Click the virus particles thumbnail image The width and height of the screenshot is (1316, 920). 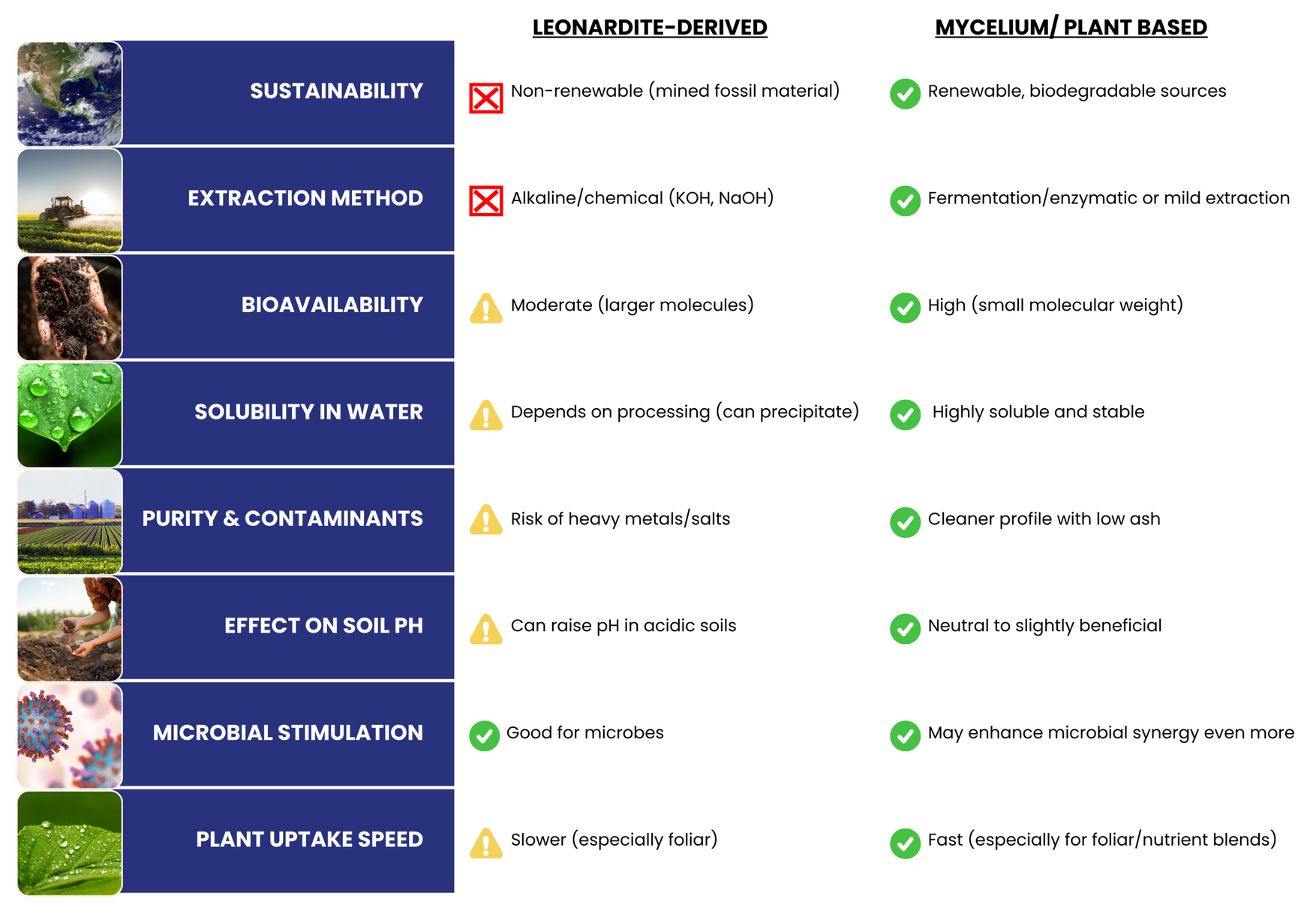coord(70,735)
